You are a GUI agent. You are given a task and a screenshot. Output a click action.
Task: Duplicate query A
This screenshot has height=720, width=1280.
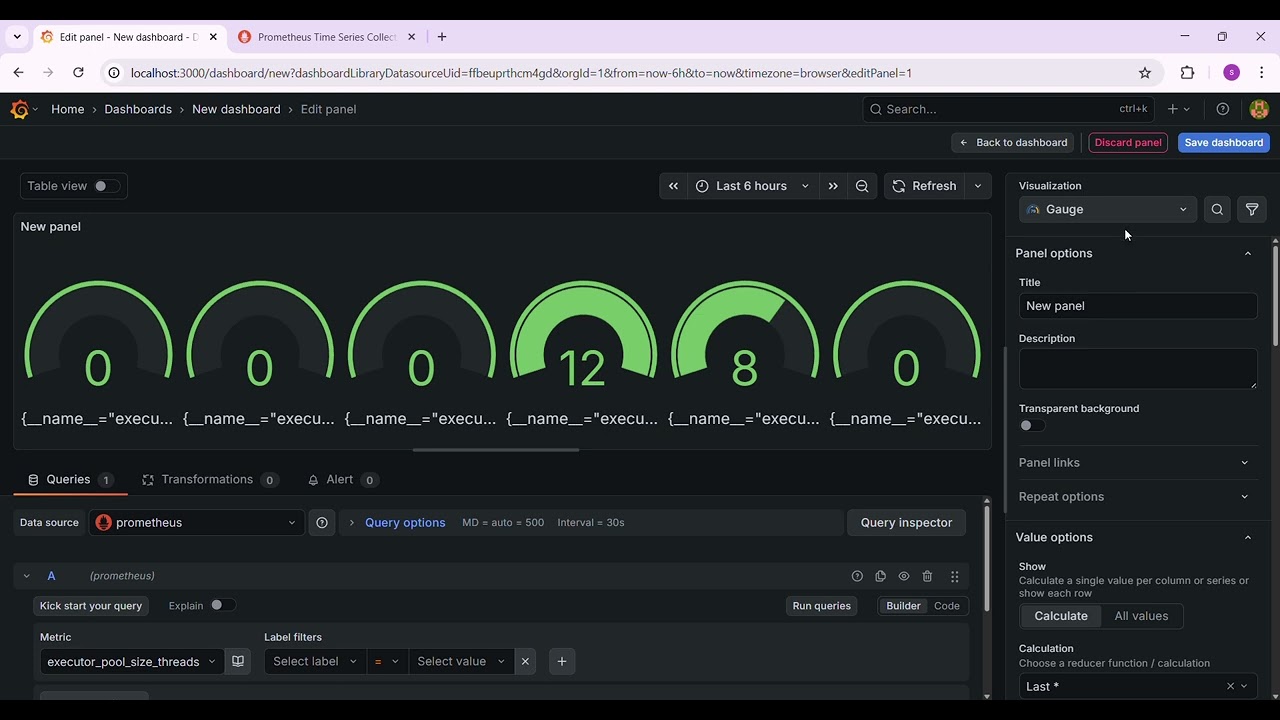(x=880, y=576)
